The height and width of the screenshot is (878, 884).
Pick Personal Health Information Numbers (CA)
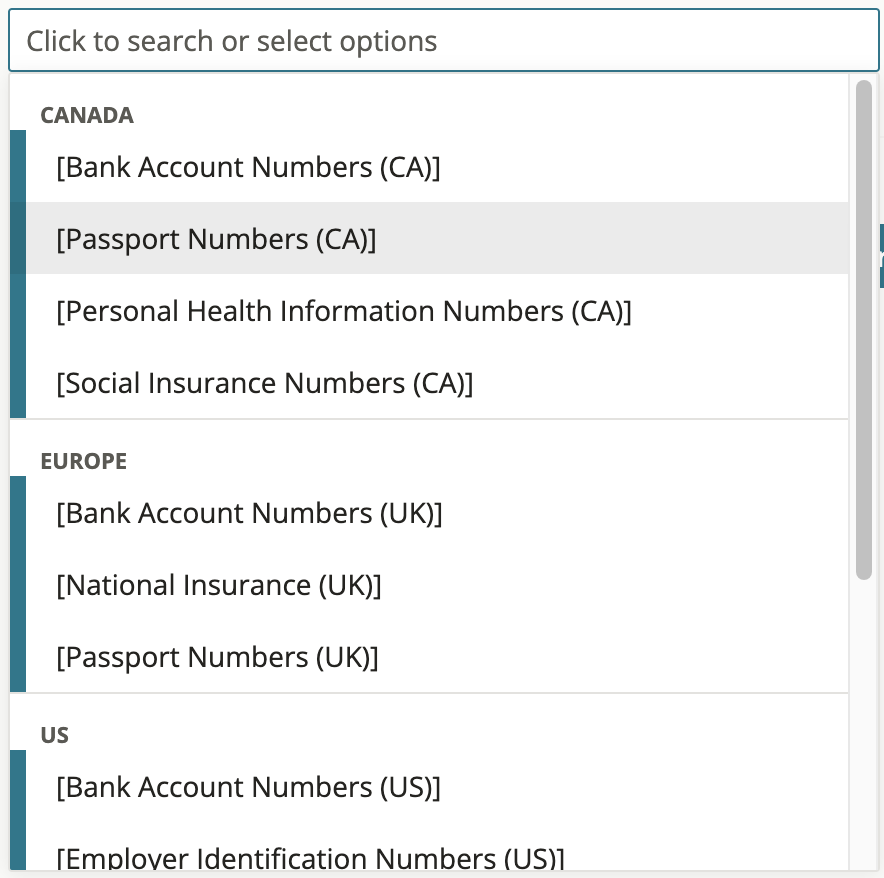[344, 312]
